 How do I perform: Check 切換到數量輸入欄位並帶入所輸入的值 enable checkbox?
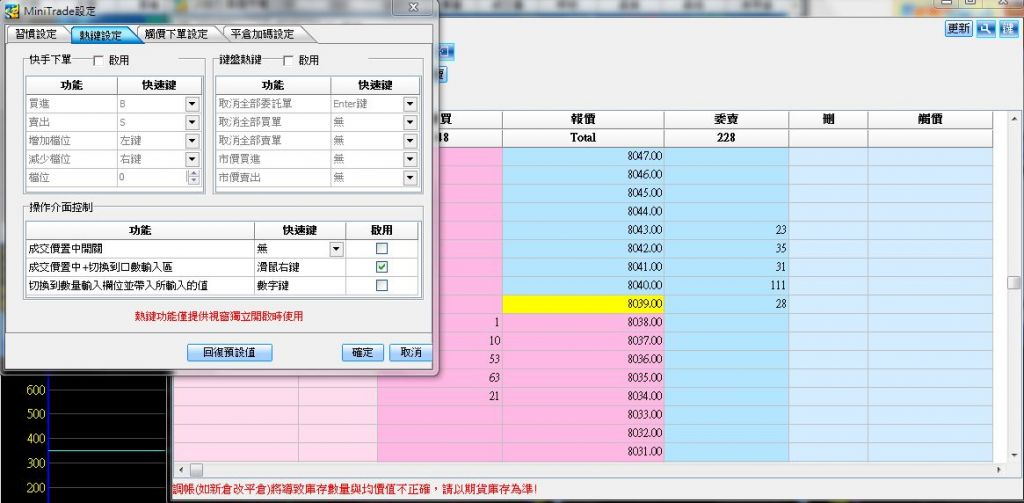click(382, 285)
